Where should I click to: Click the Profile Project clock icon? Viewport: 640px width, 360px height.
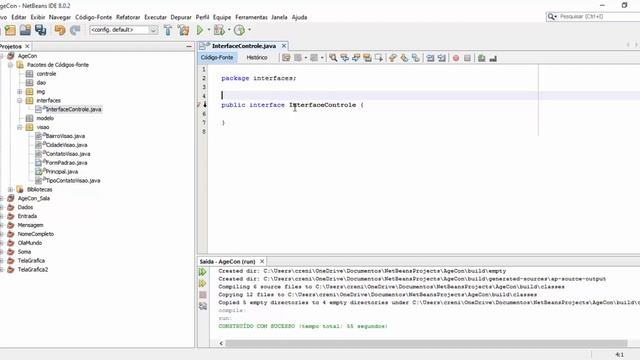tap(239, 30)
